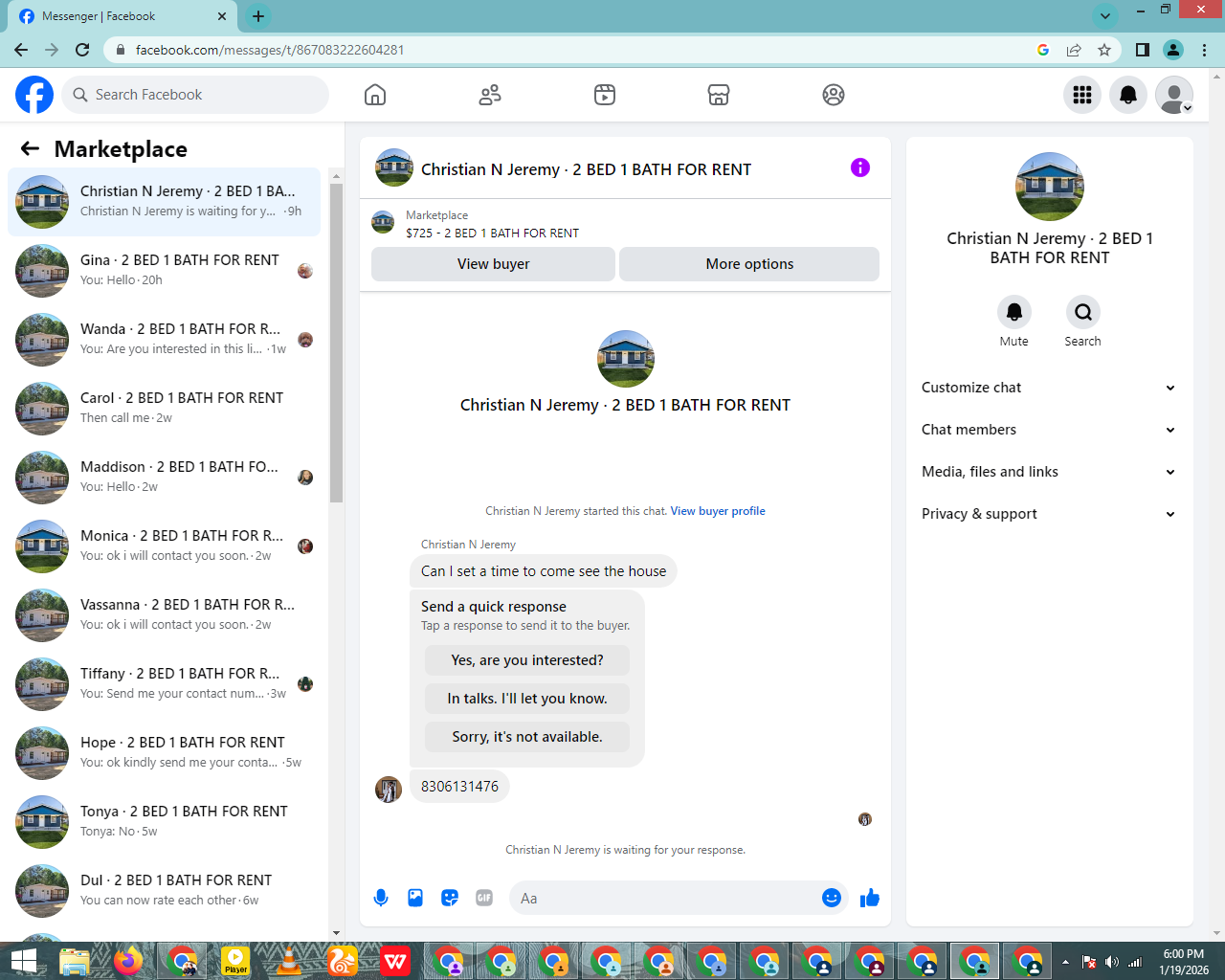Mute the conversation bell icon
This screenshot has width=1225, height=980.
[1014, 312]
